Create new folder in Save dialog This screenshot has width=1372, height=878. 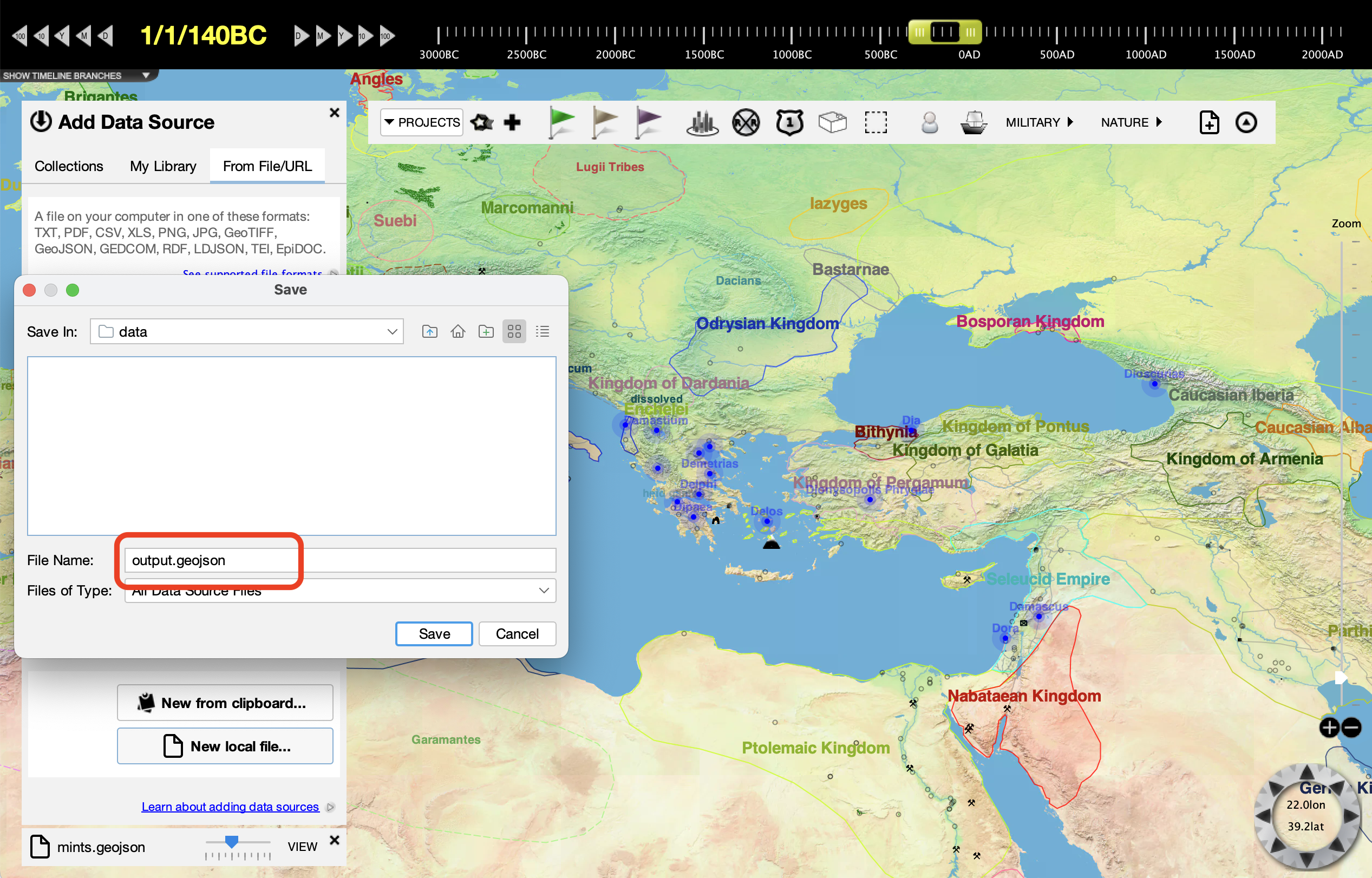tap(486, 331)
